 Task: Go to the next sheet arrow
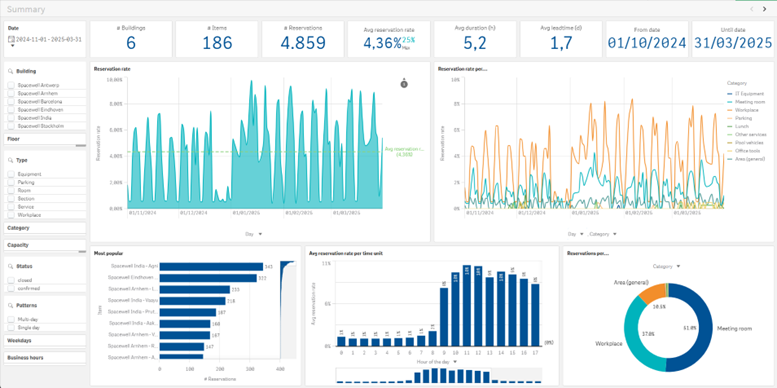tap(765, 9)
